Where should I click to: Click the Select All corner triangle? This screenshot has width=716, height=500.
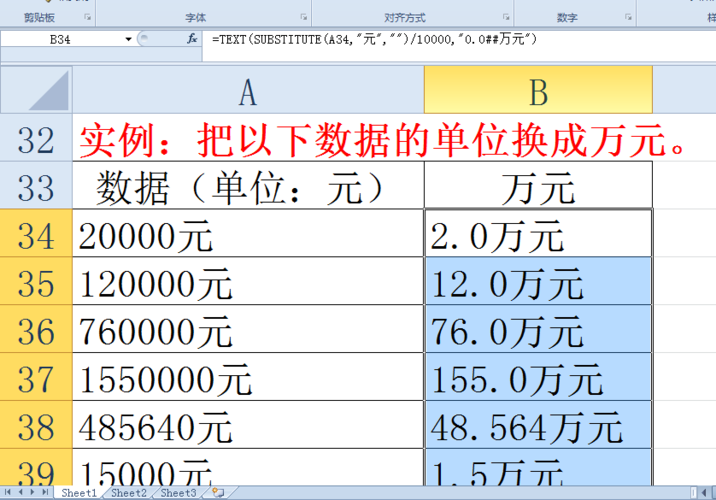[36, 90]
